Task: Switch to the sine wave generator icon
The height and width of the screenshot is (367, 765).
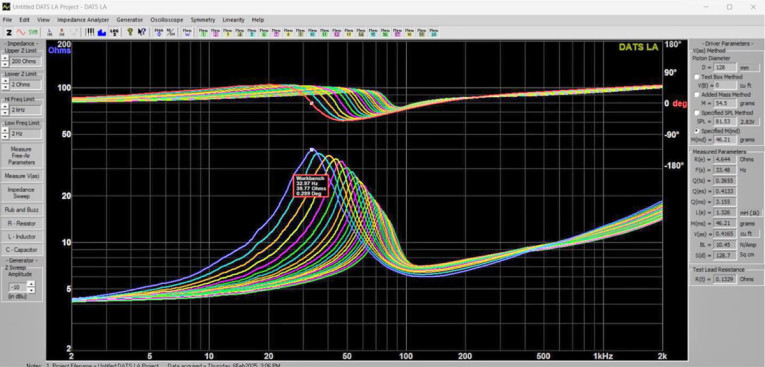Action: coord(20,32)
